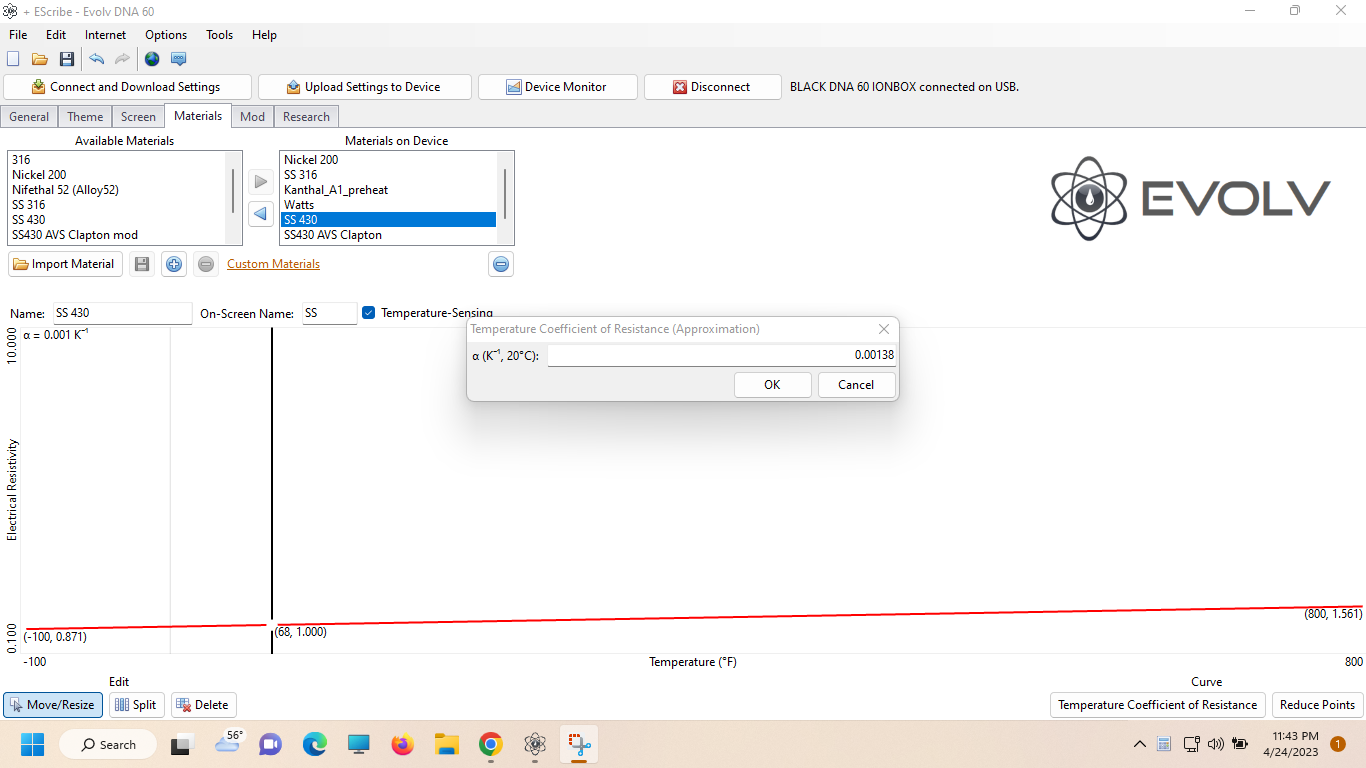Uncheck the Temperature-Sensing checkbox
Image resolution: width=1366 pixels, height=768 pixels.
pyautogui.click(x=368, y=313)
